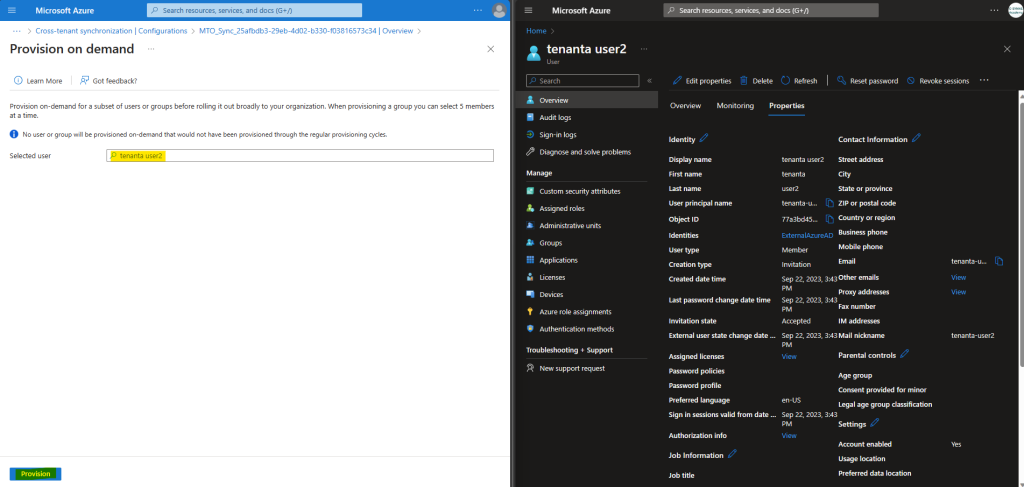Open more toolbar options ellipsis
Image resolution: width=1024 pixels, height=487 pixels.
[x=984, y=80]
